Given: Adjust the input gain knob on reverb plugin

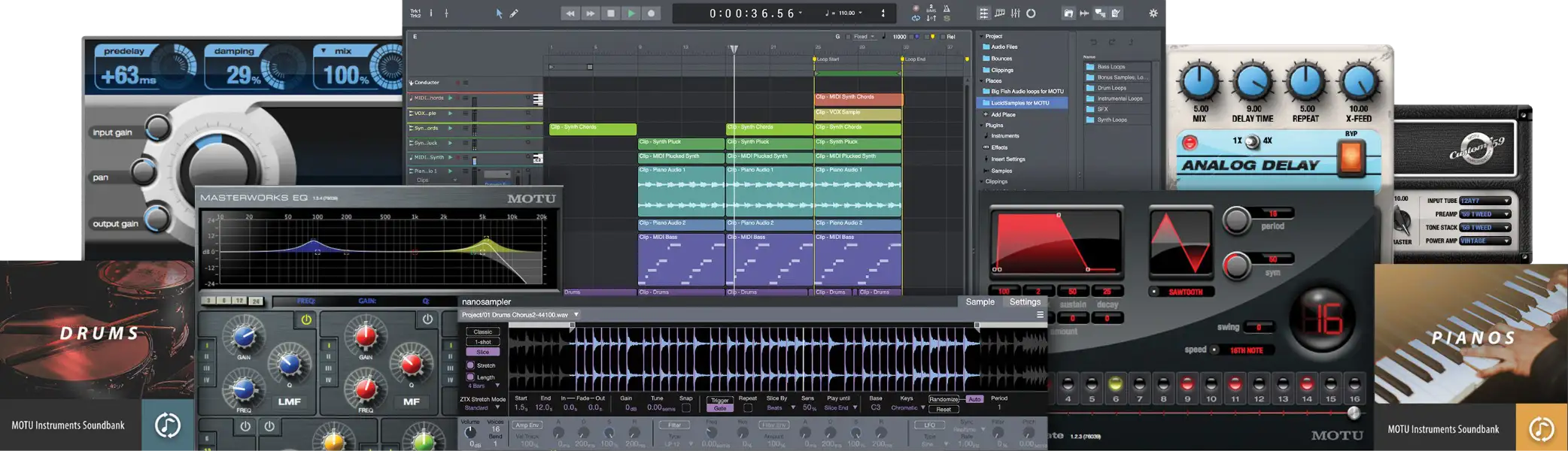Looking at the screenshot, I should (157, 129).
